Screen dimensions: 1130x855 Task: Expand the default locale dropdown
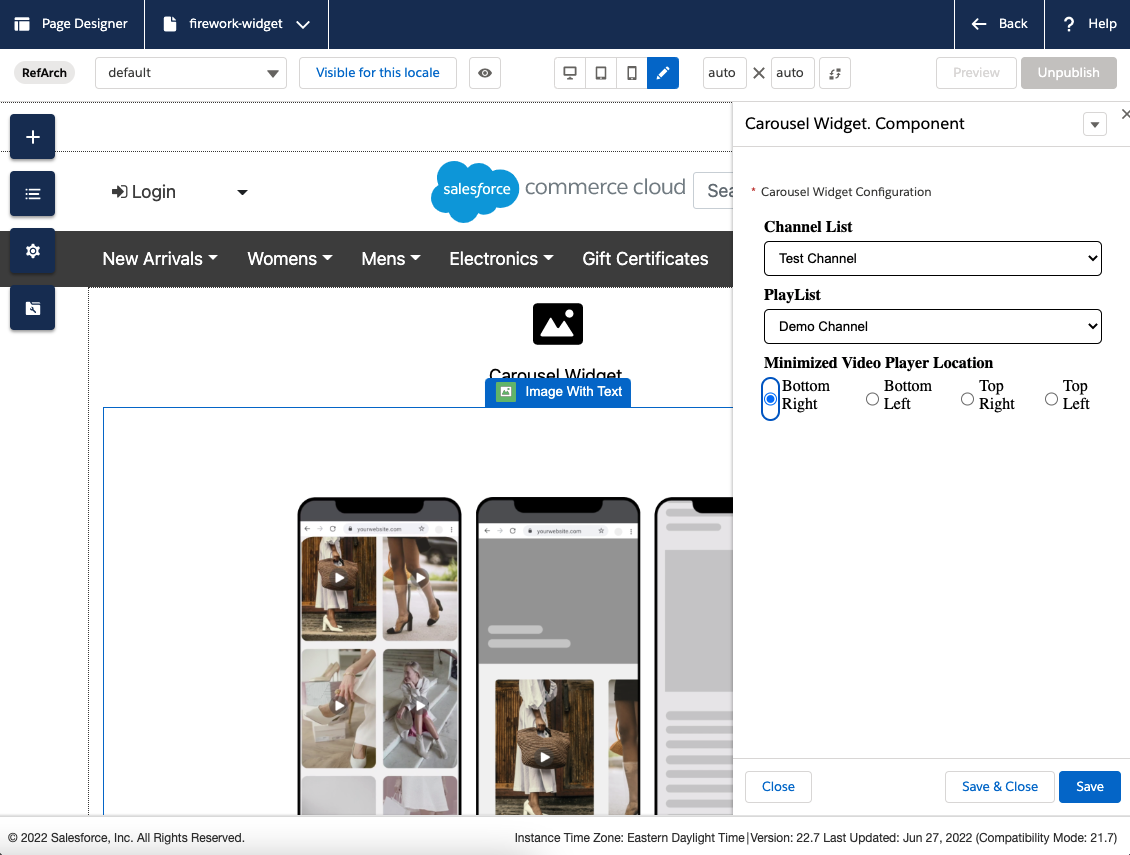pos(191,73)
